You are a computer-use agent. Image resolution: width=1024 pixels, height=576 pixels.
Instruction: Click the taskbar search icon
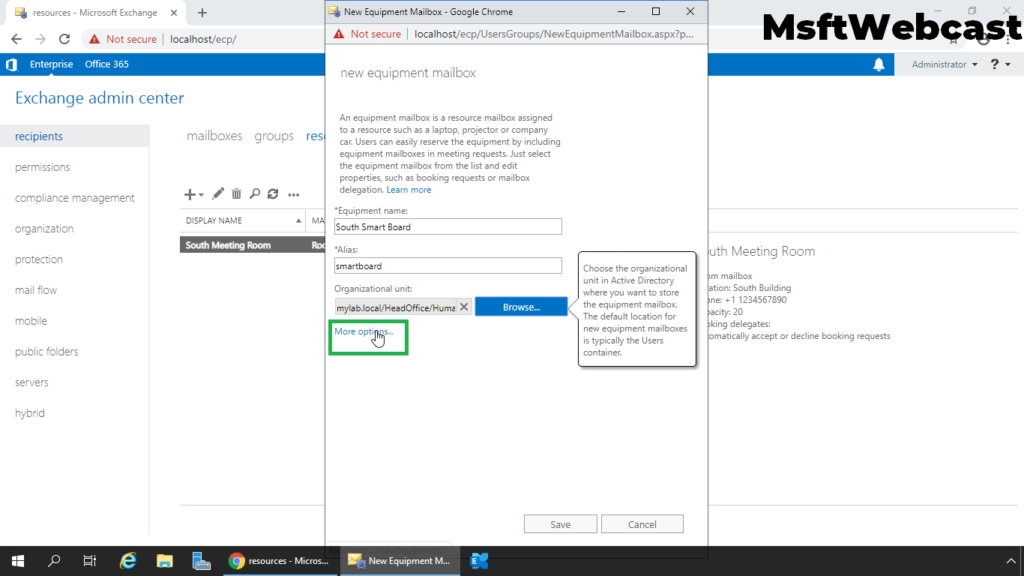[x=54, y=561]
